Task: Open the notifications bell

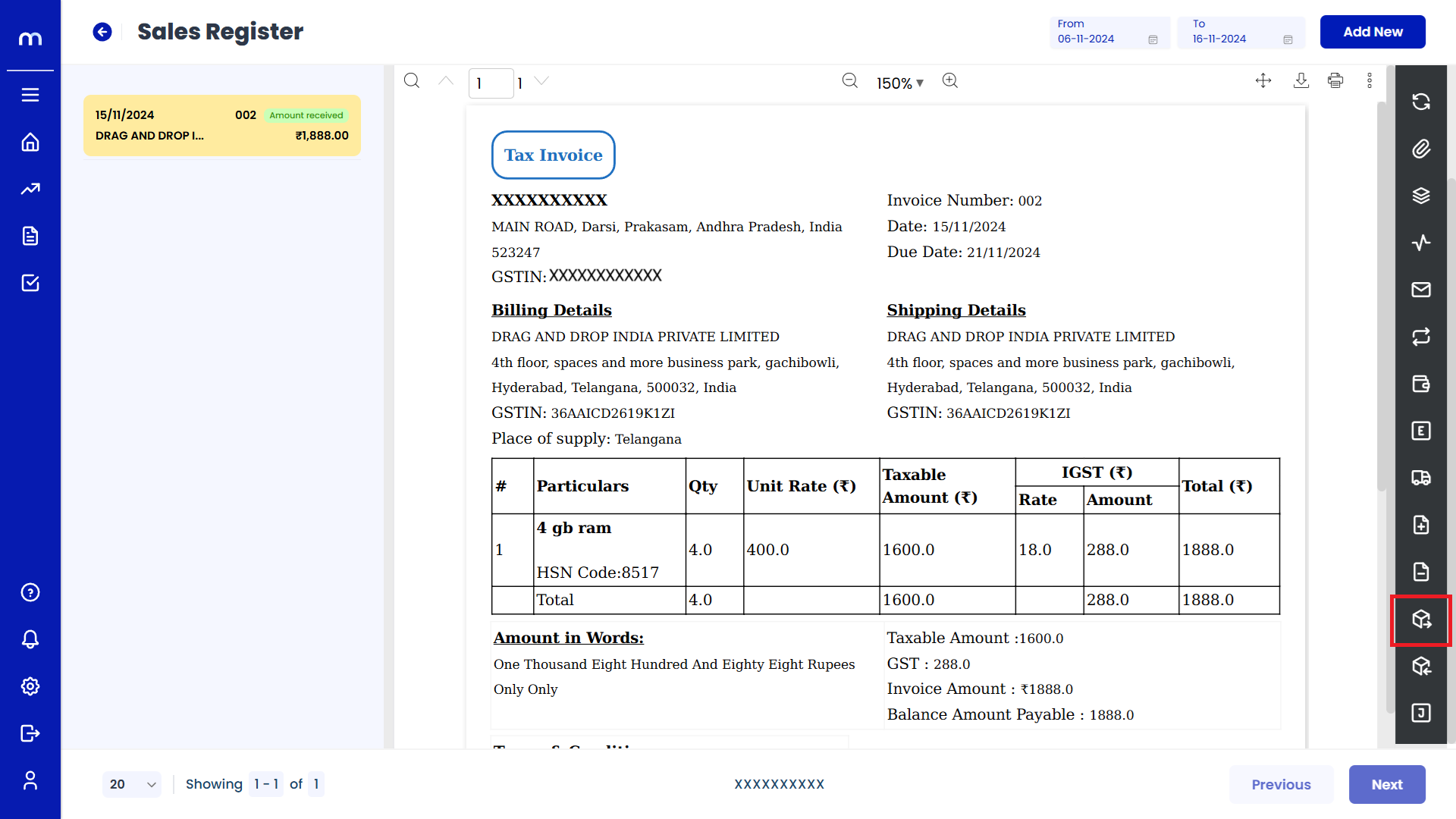Action: coord(30,639)
